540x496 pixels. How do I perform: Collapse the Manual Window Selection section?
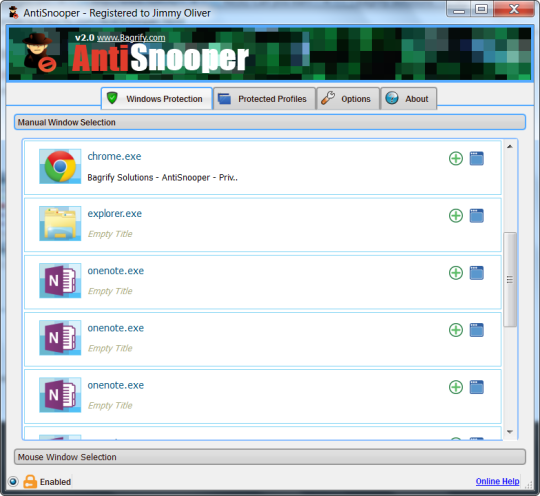click(x=270, y=122)
